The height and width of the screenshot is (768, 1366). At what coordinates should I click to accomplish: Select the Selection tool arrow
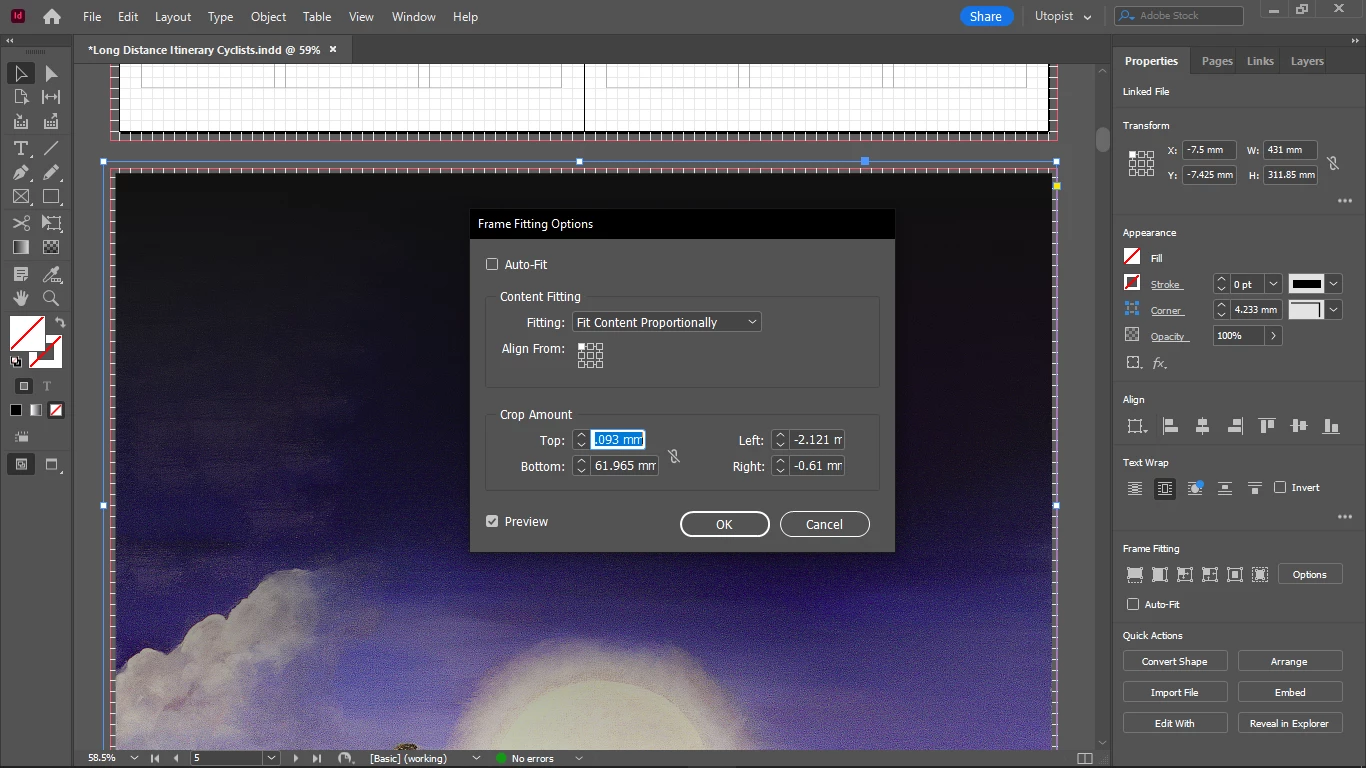coord(21,73)
